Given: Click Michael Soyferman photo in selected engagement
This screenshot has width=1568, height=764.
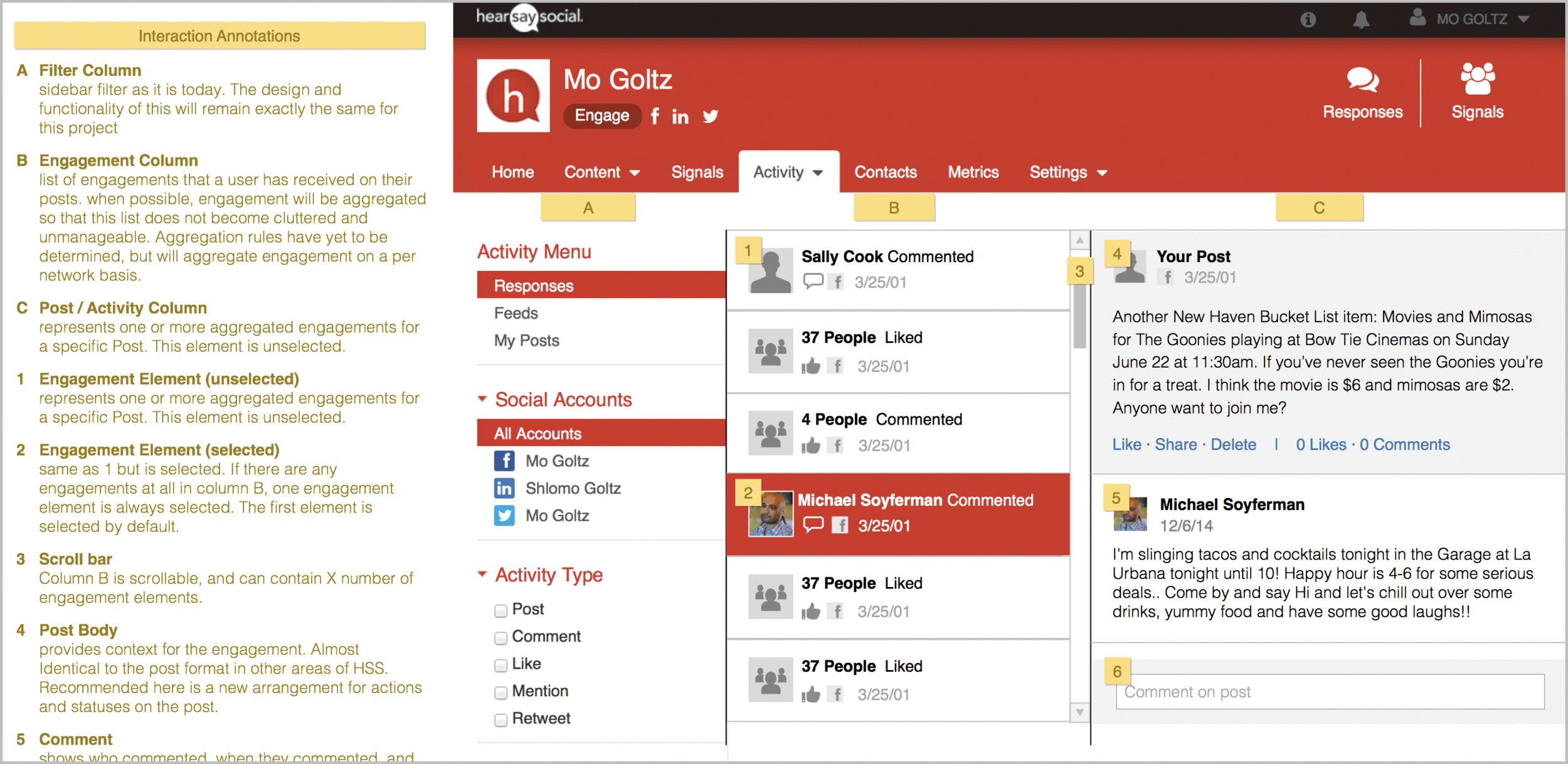Looking at the screenshot, I should 770,513.
